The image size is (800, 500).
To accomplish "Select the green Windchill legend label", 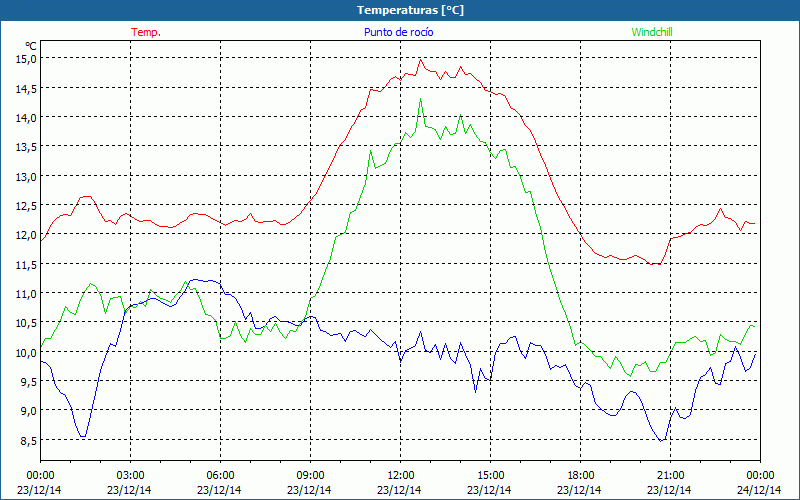I will coord(652,32).
